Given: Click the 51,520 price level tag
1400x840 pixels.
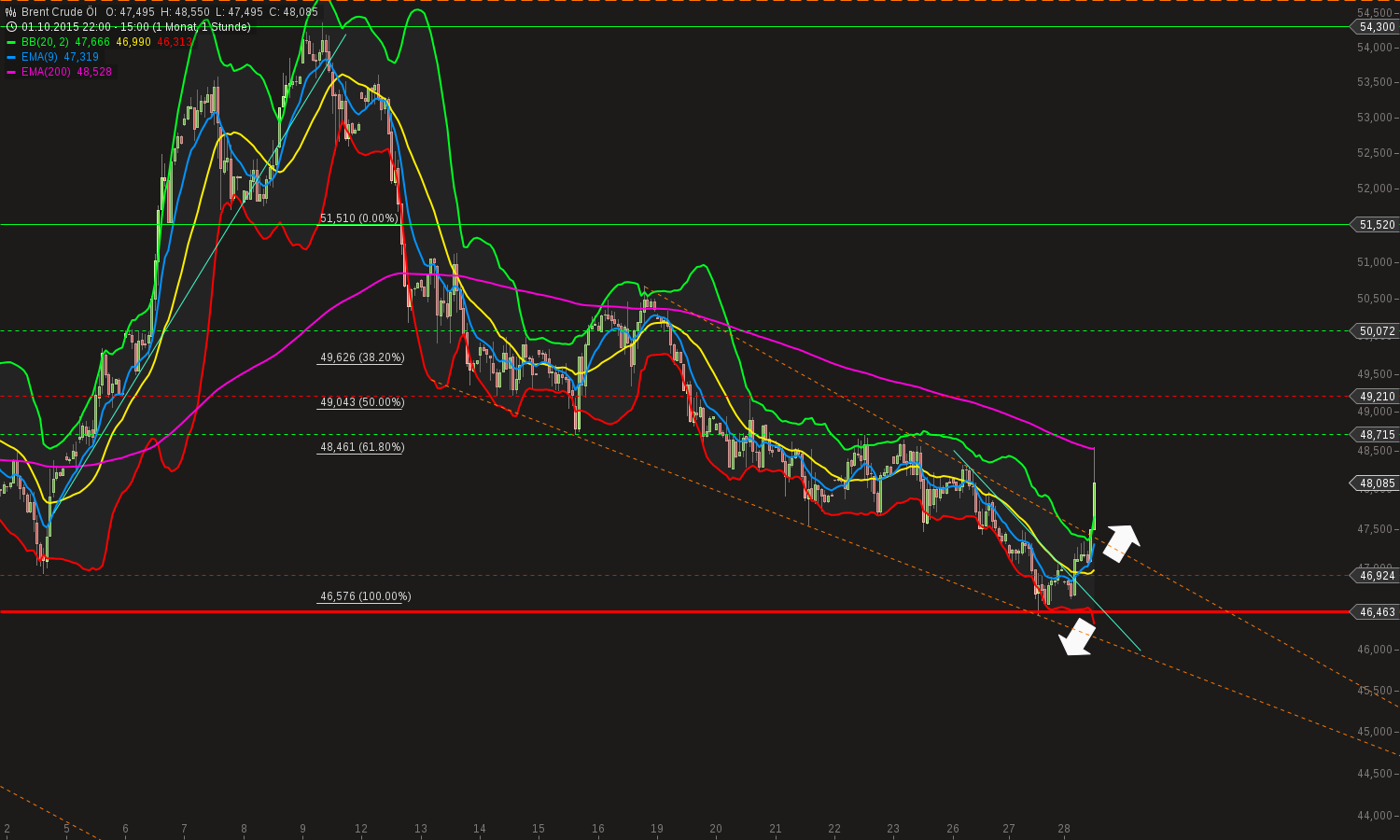Looking at the screenshot, I should point(1377,225).
